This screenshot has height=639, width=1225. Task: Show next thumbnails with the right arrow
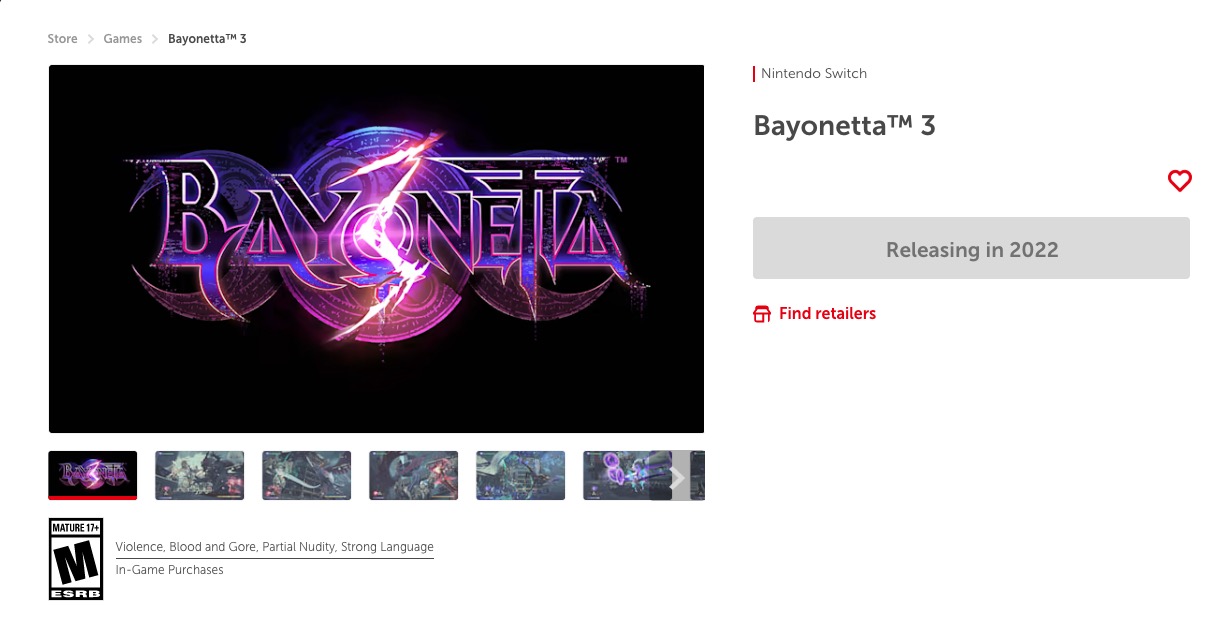pos(677,477)
